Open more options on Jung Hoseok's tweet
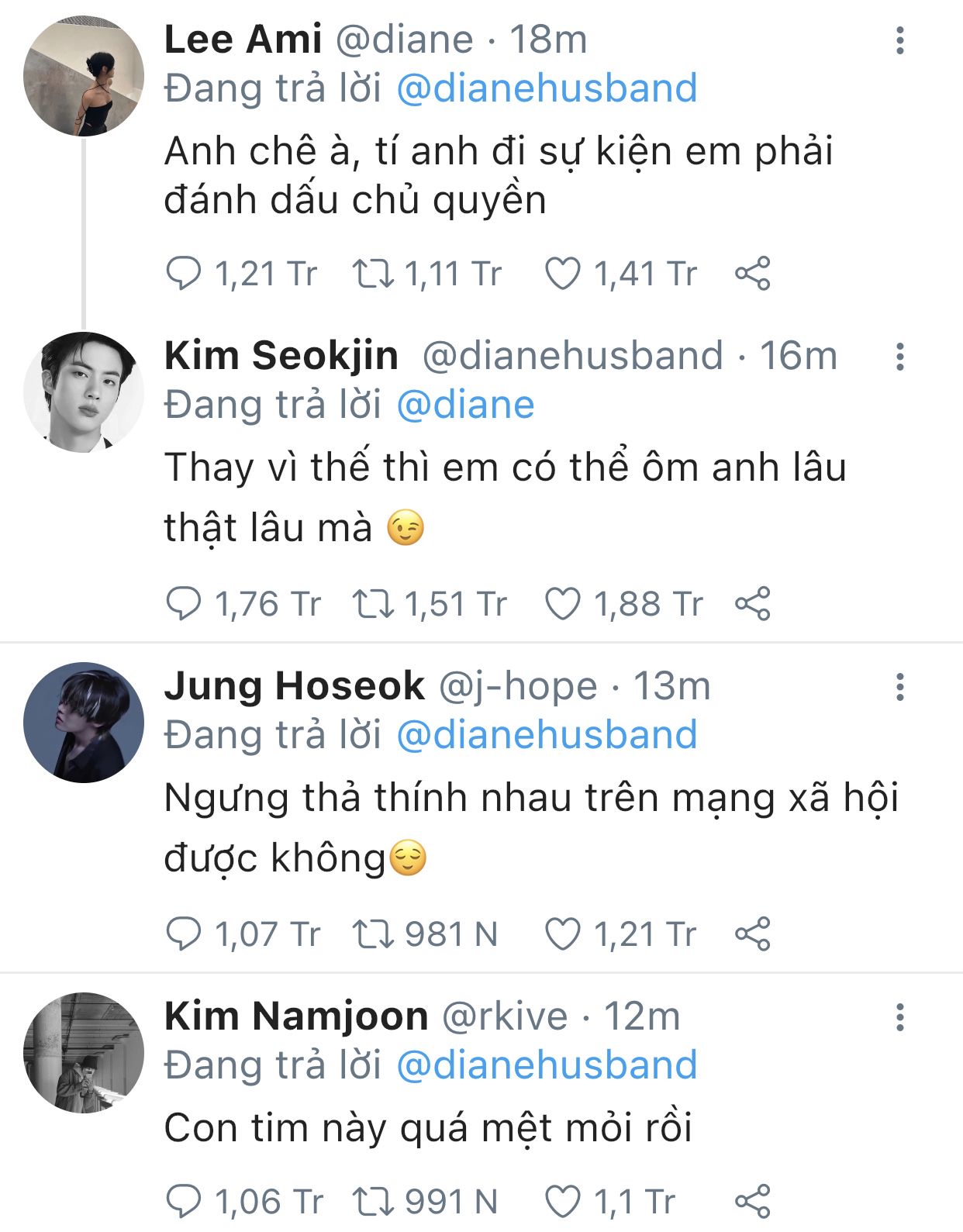 click(x=899, y=687)
